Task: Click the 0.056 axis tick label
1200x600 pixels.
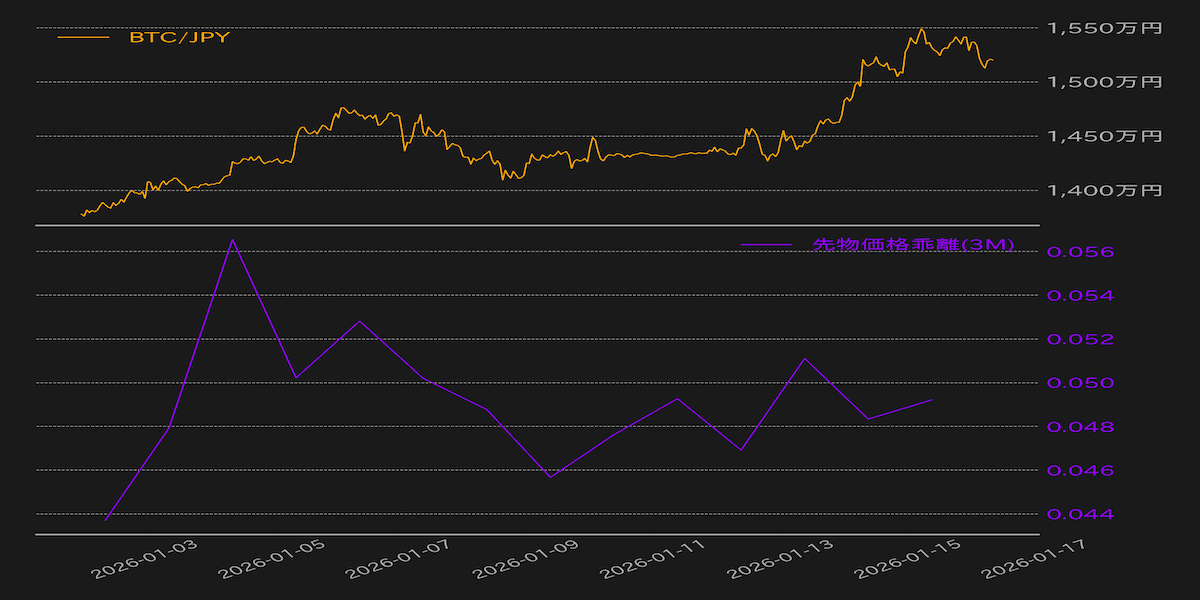Action: pyautogui.click(x=1079, y=252)
